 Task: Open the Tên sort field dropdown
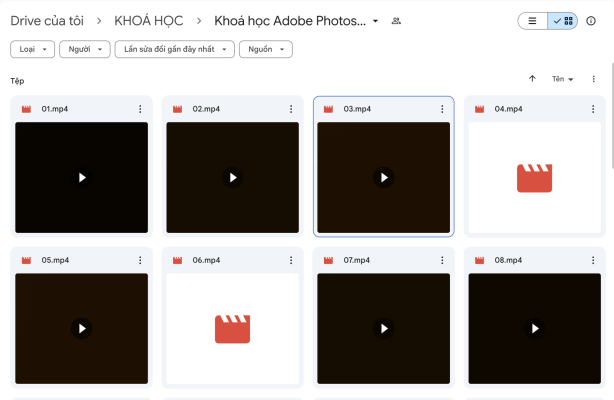562,79
